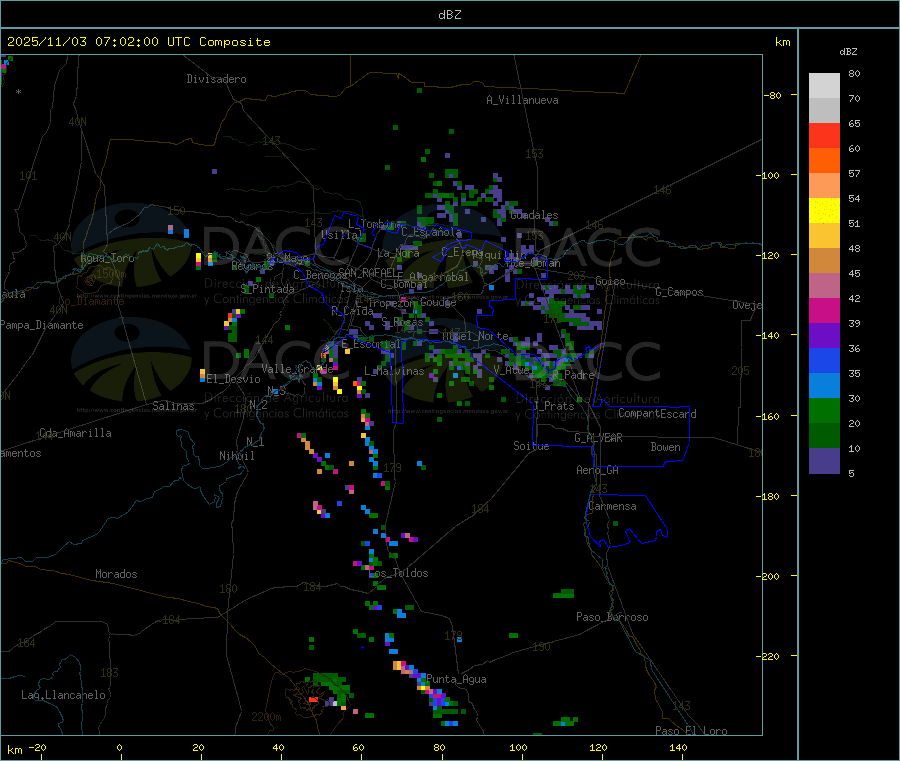The width and height of the screenshot is (900, 761).
Task: Click the Punta_Agua map label
Action: tap(456, 679)
